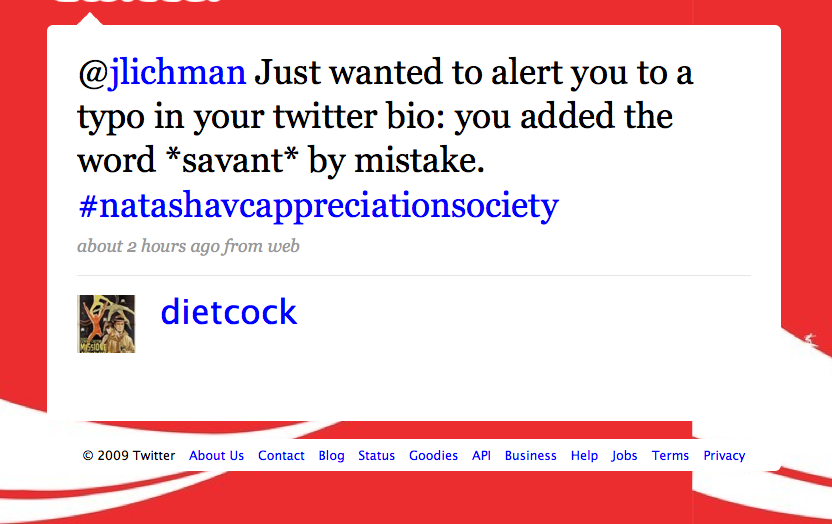This screenshot has height=524, width=832.
Task: Read the Terms link
Action: pyautogui.click(x=671, y=456)
